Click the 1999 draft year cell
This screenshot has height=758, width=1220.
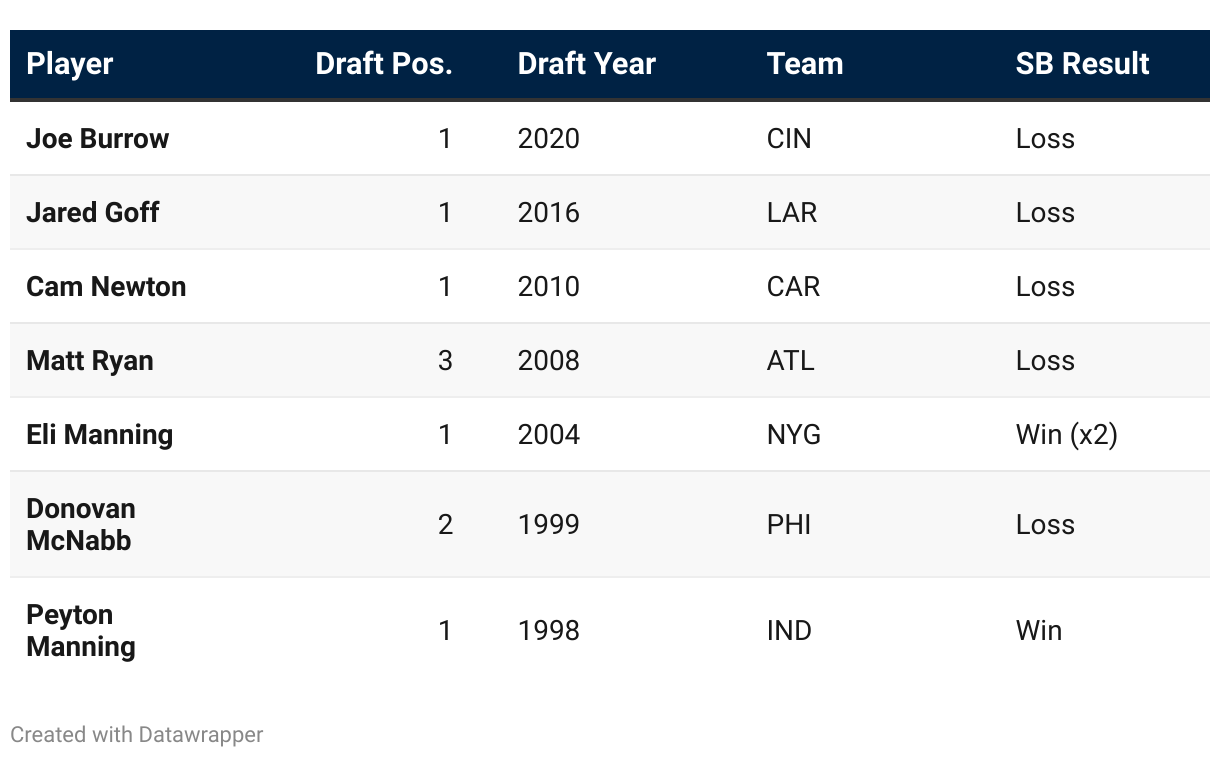[x=548, y=524]
